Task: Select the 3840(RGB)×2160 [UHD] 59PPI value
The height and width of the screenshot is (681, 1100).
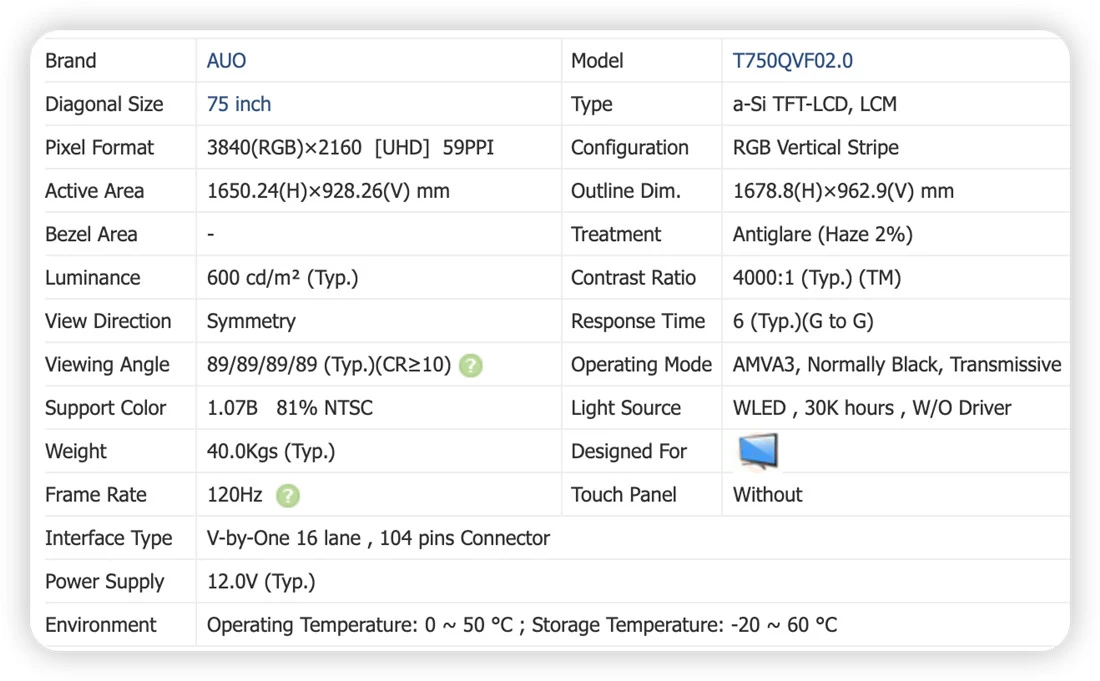Action: click(350, 148)
